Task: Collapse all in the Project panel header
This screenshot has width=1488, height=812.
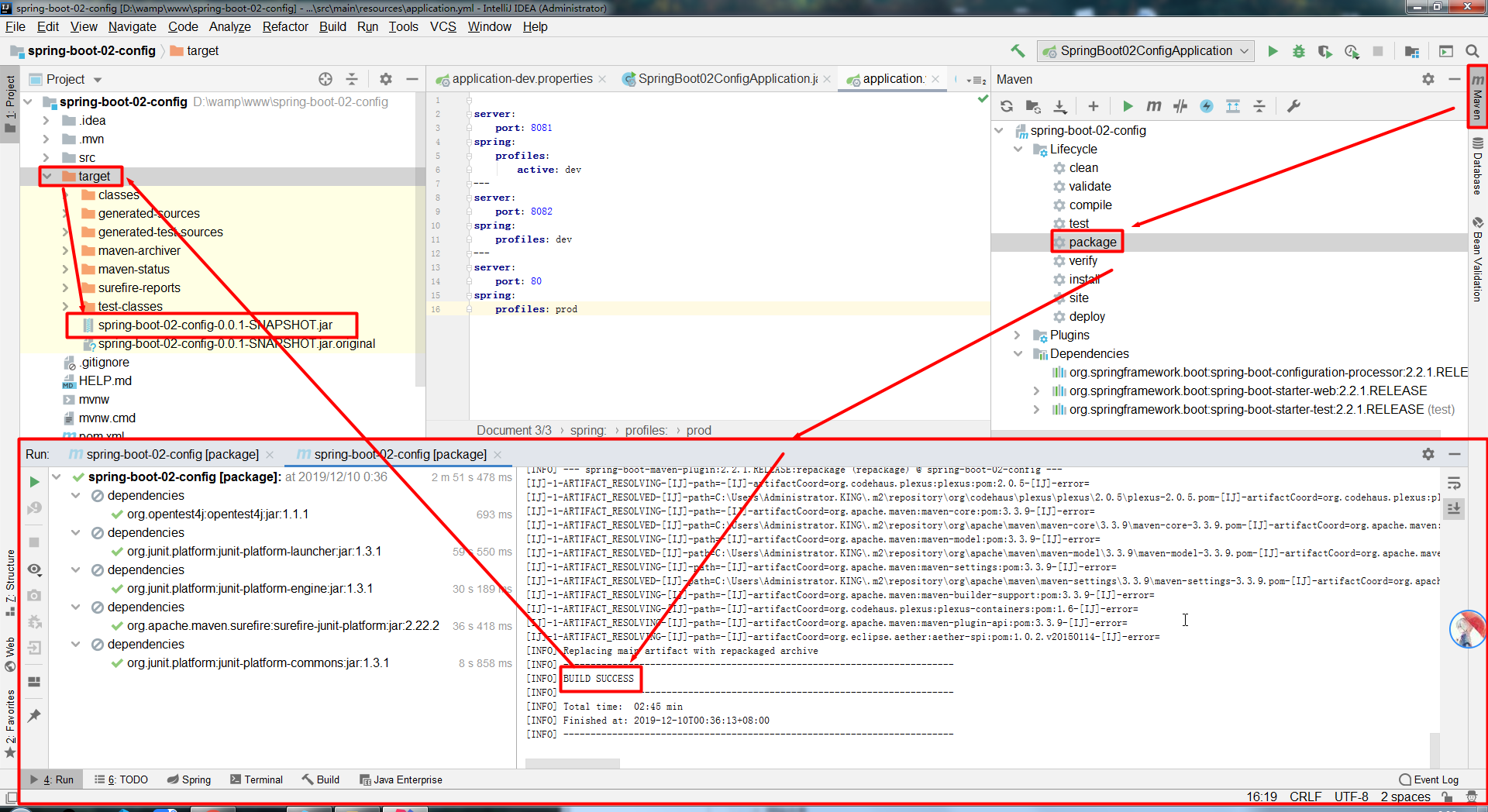Action: (352, 79)
